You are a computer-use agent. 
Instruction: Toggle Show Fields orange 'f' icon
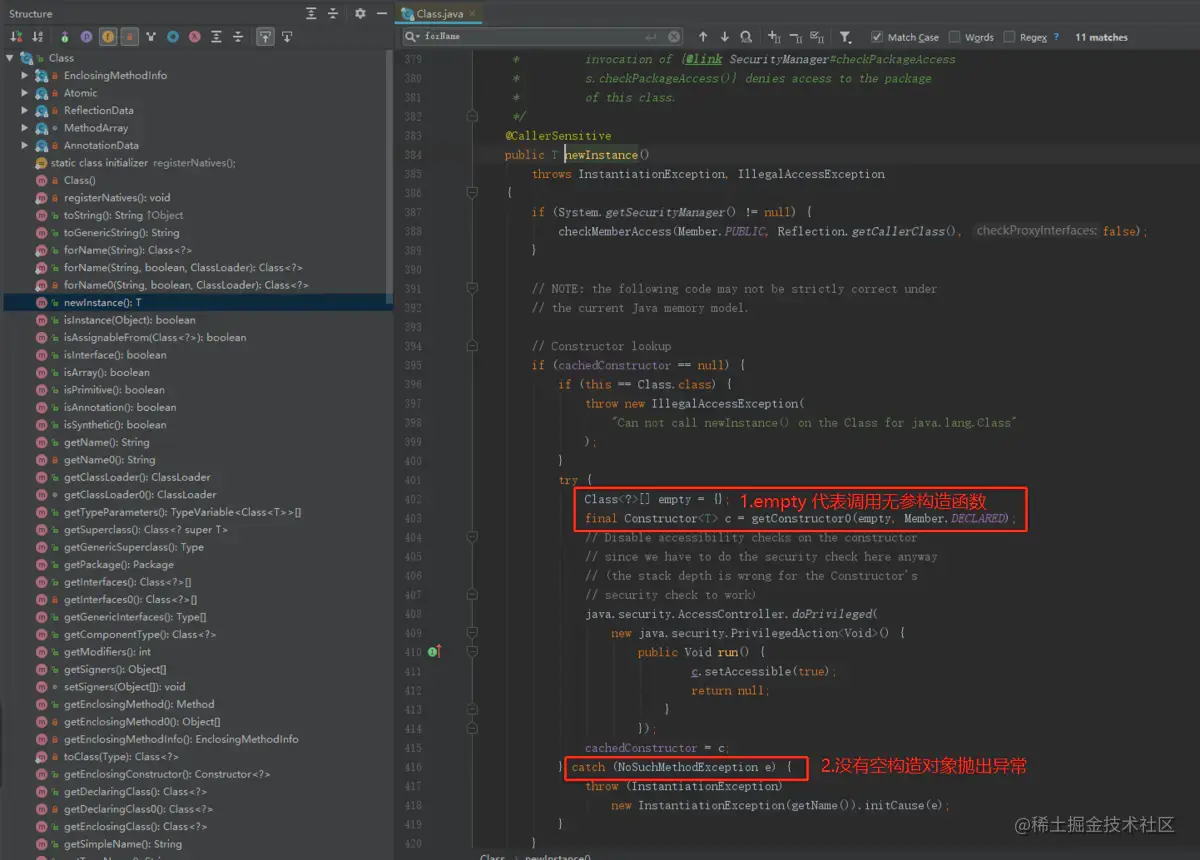[108, 37]
